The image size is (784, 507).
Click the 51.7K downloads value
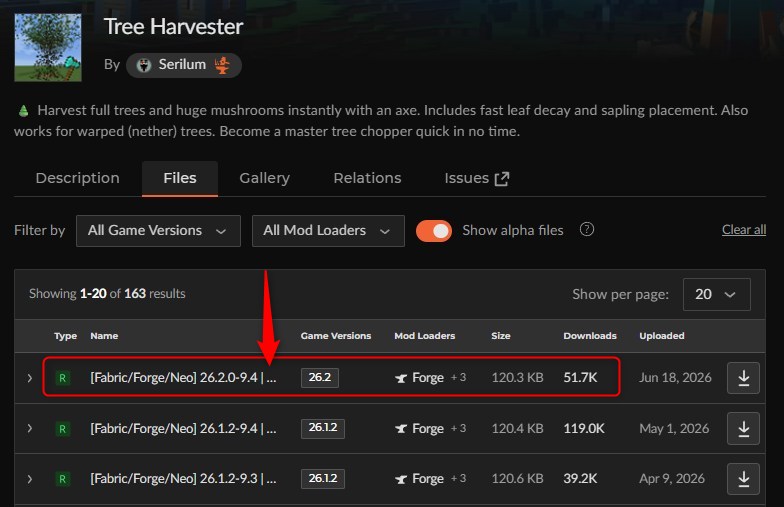580,378
